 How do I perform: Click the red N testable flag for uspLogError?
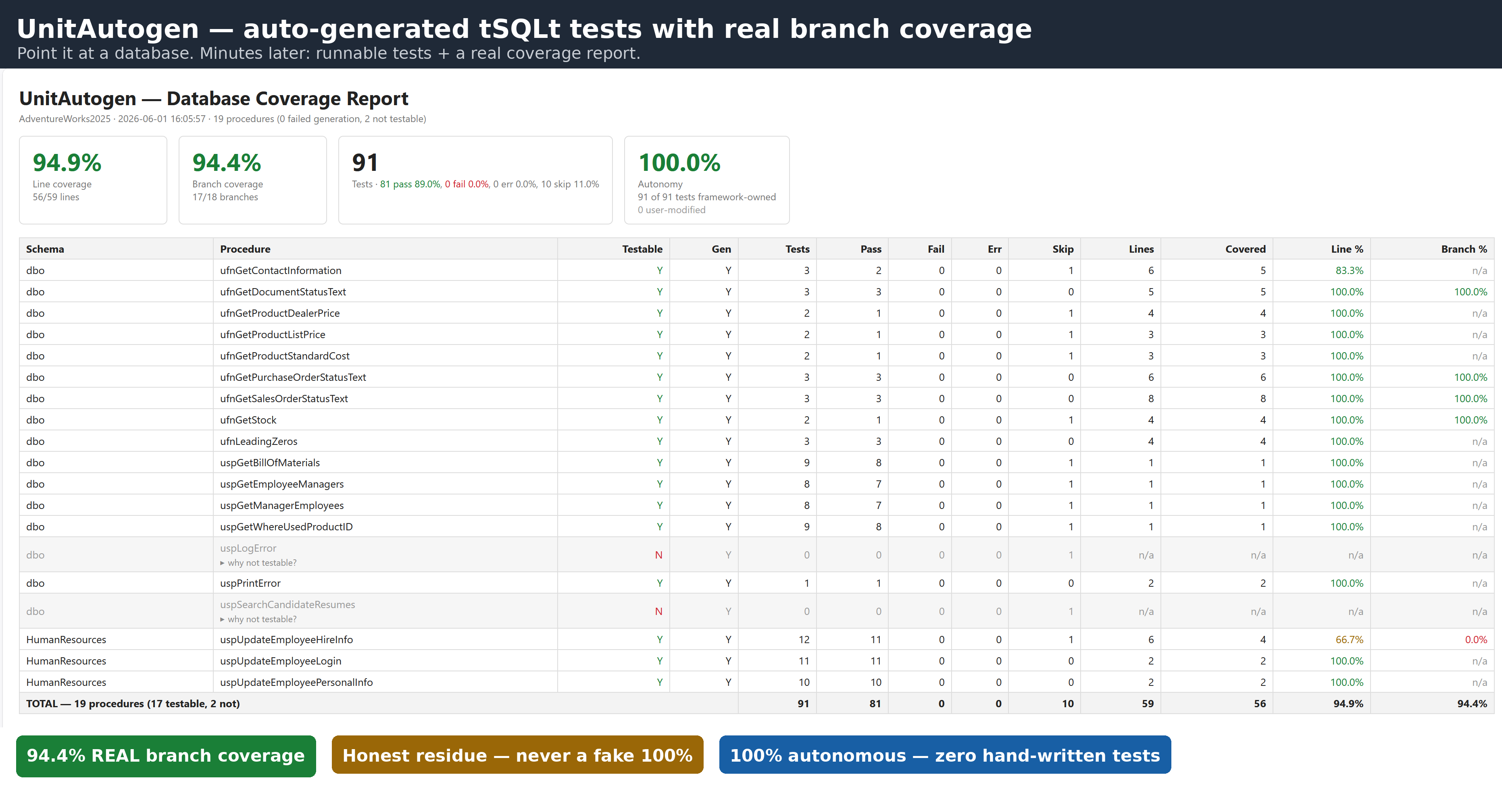click(x=658, y=555)
